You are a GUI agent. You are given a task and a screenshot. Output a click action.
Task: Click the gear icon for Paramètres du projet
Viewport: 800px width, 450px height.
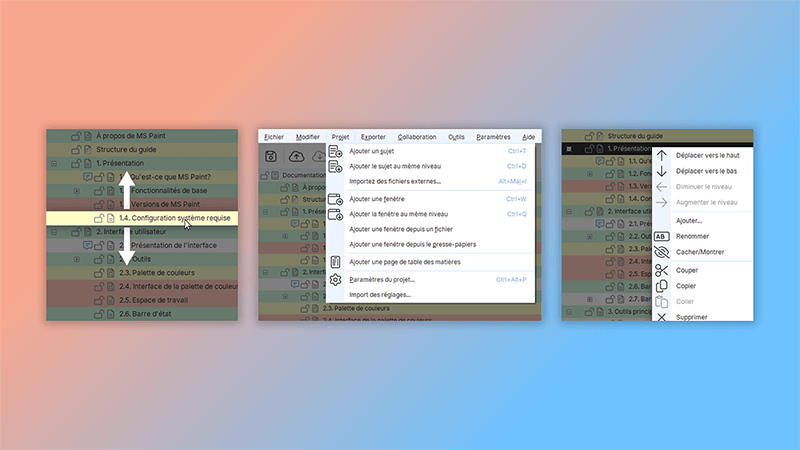(x=336, y=280)
